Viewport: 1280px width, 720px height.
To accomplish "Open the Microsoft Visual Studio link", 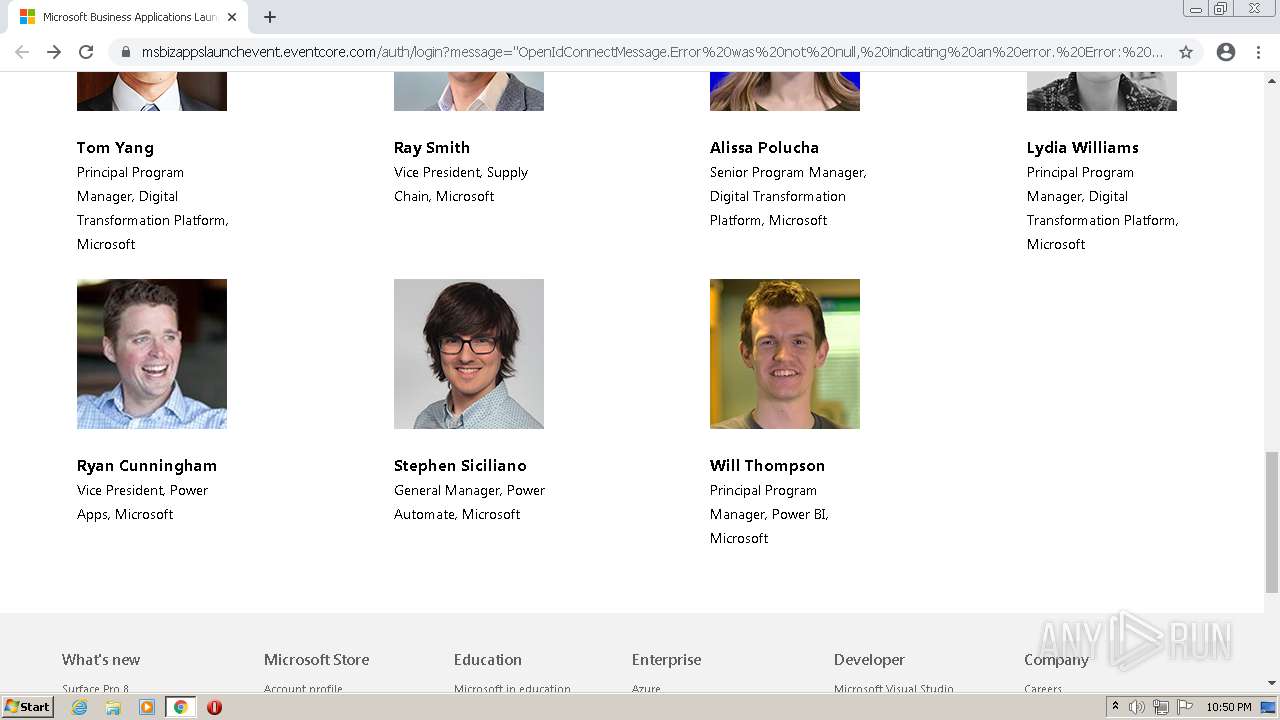I will 894,689.
